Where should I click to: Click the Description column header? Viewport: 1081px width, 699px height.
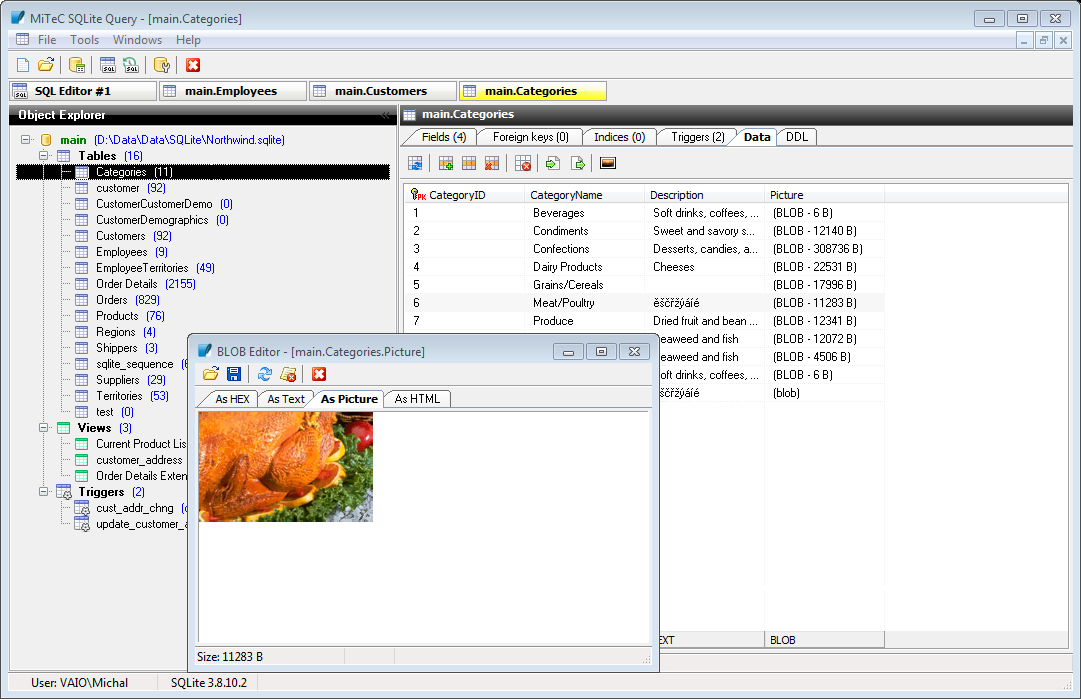704,195
